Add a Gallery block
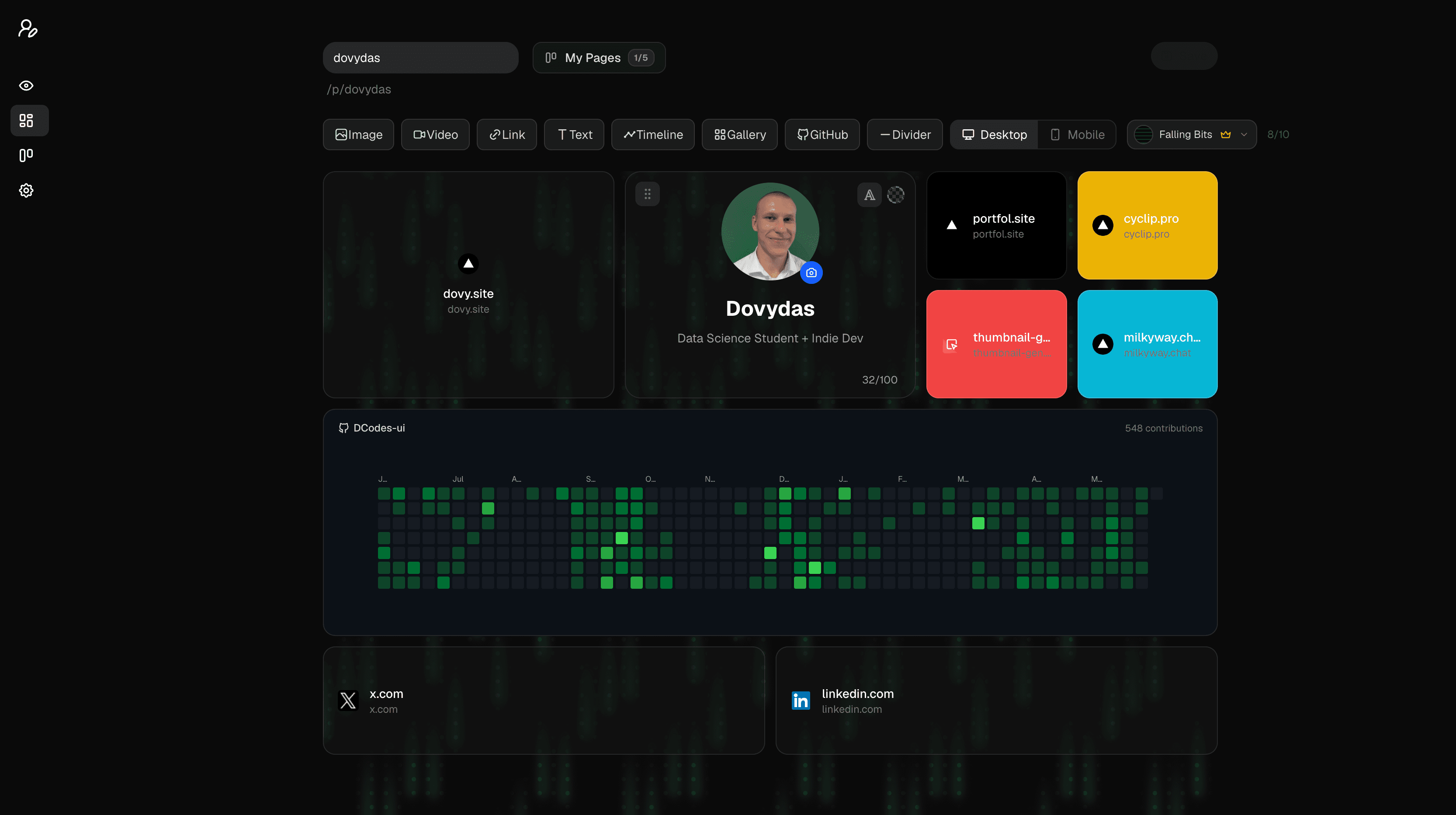The width and height of the screenshot is (1456, 815). [x=739, y=135]
